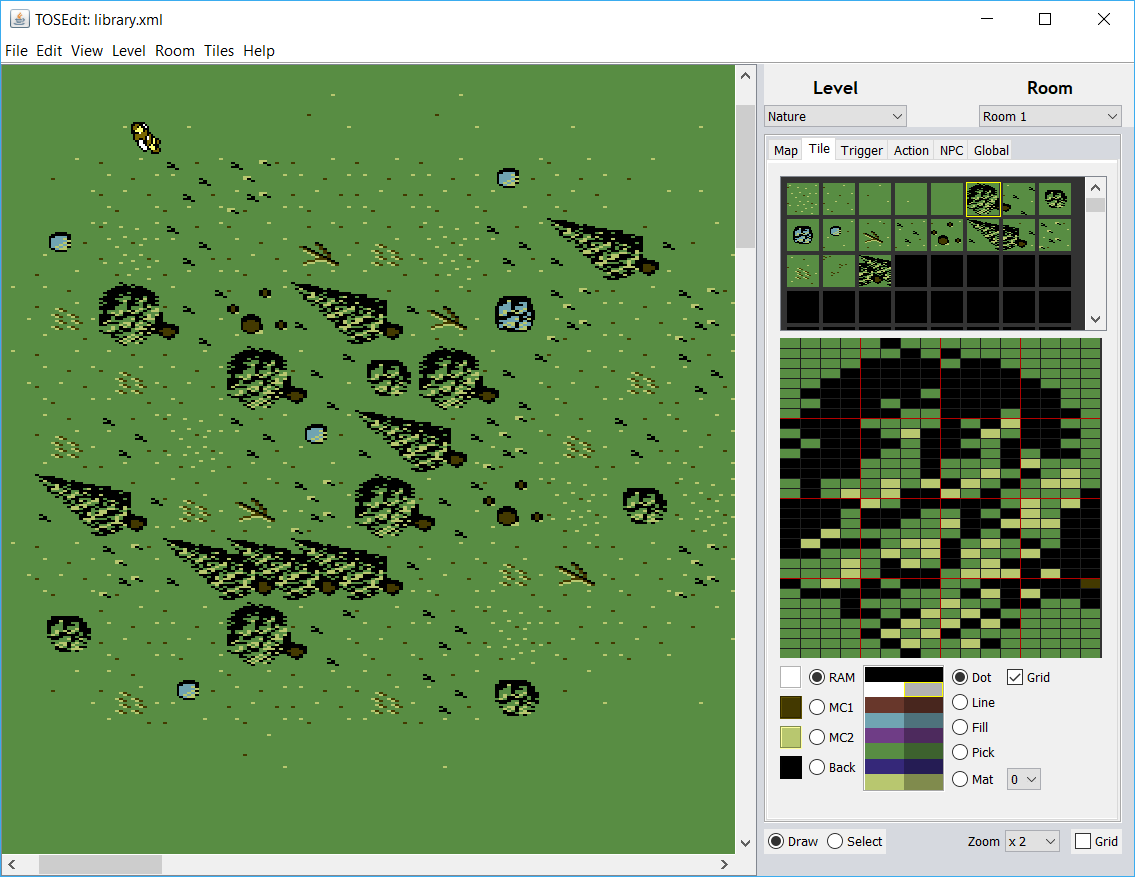Pick the selected grey color in the palette

pos(924,690)
